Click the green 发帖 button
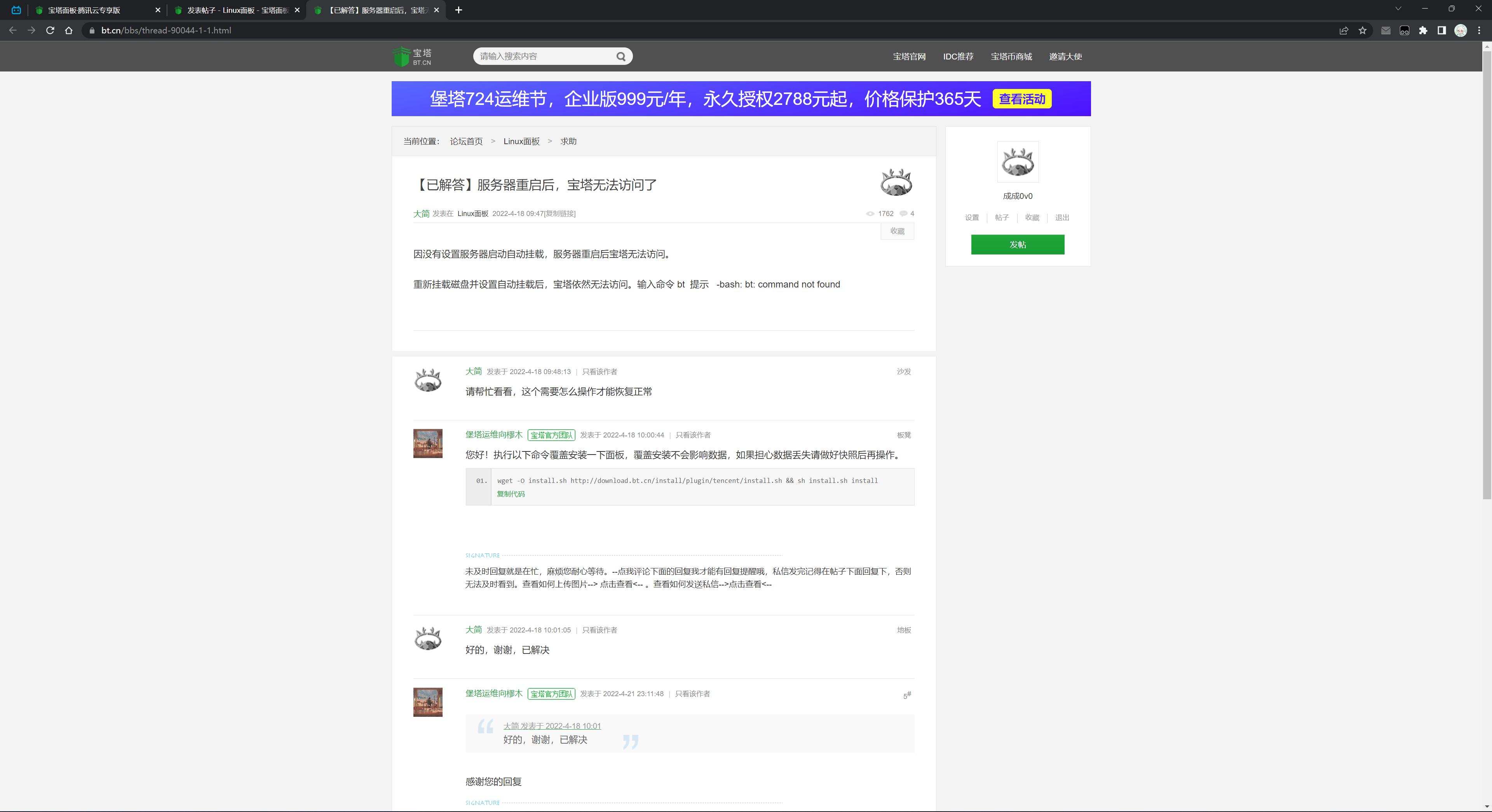Screen dimensions: 1492x812 point(1018,244)
